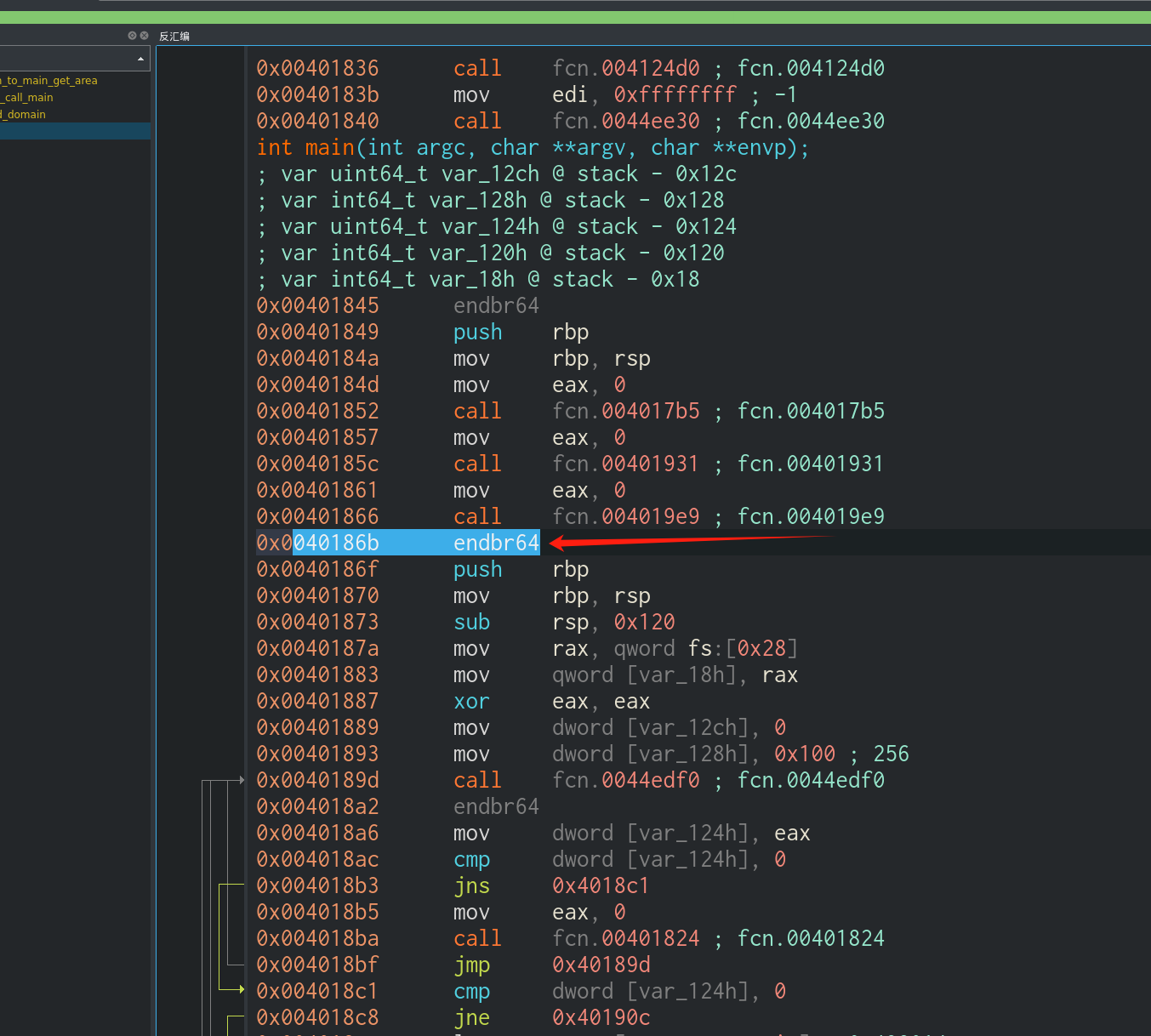1151x1036 pixels.
Task: Select var_120h variable comment line
Action: point(491,253)
